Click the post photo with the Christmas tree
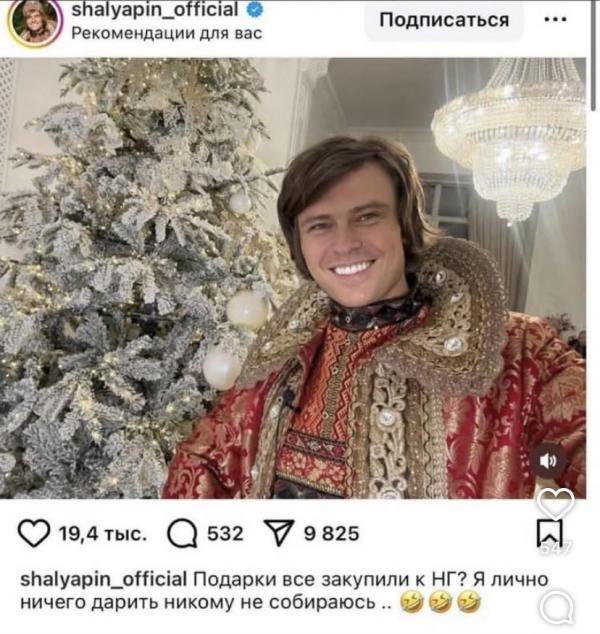 pyautogui.click(x=293, y=278)
